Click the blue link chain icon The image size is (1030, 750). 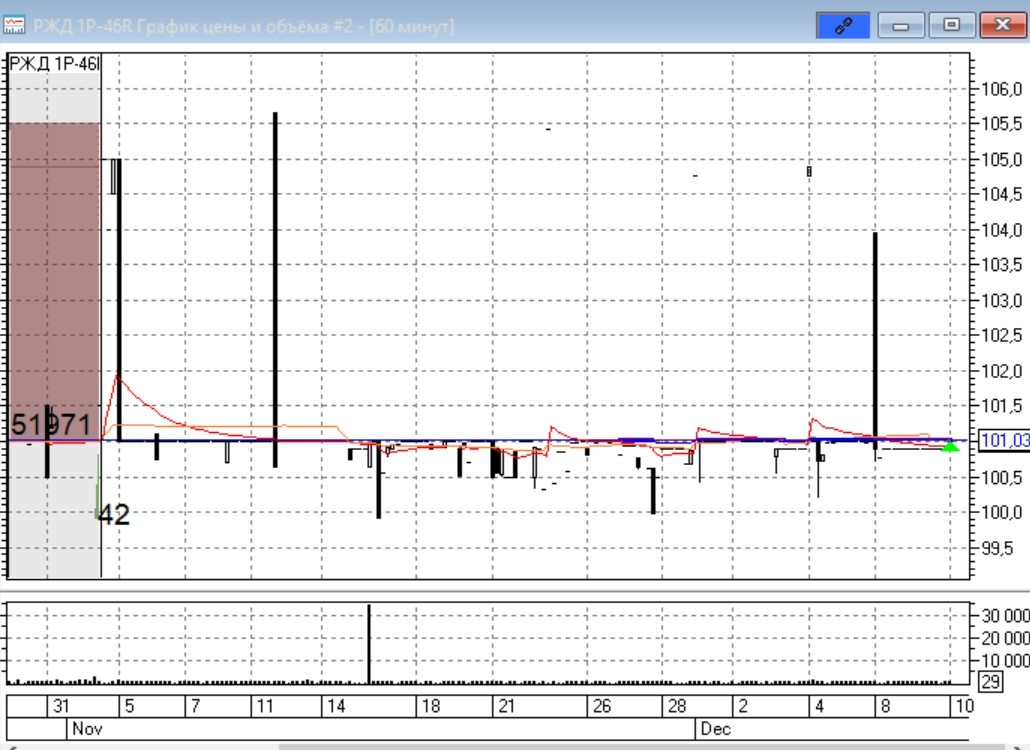coord(843,26)
